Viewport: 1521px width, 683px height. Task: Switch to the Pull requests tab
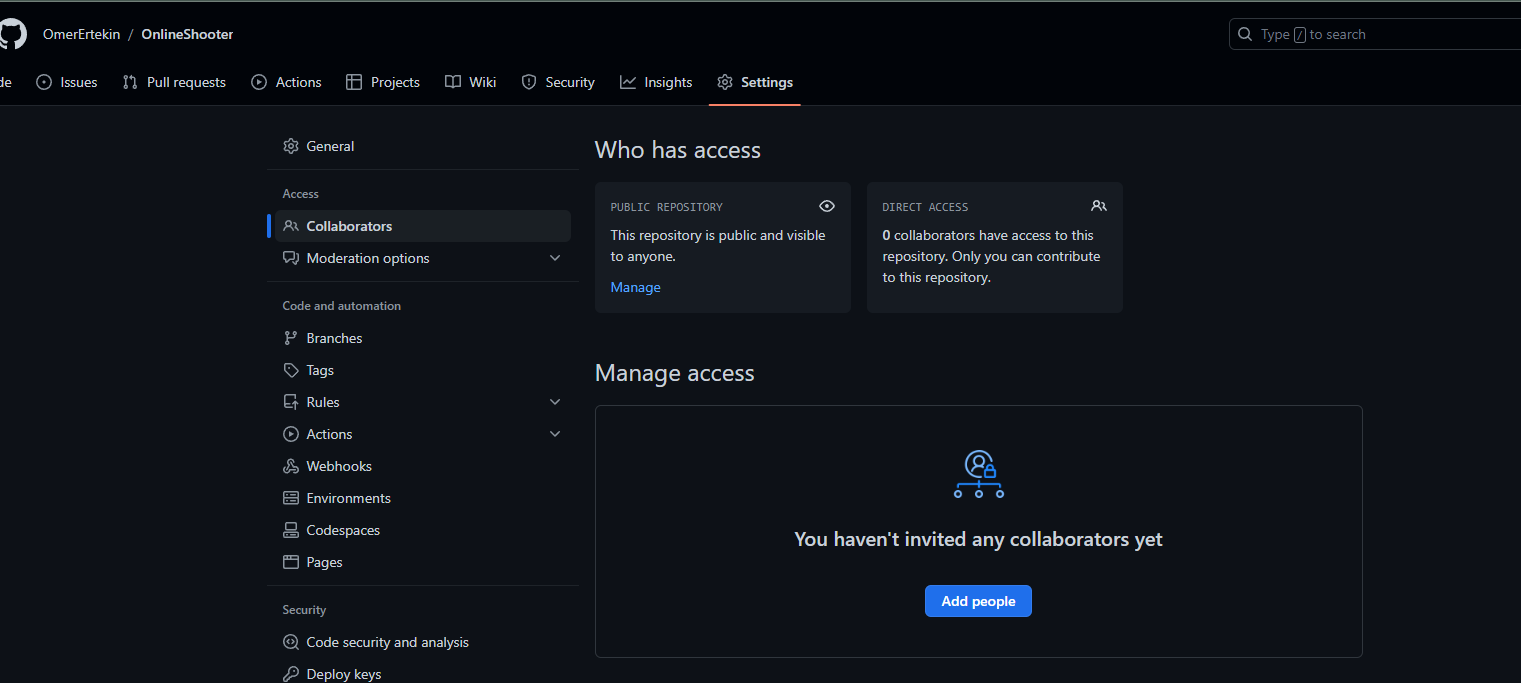(x=174, y=82)
